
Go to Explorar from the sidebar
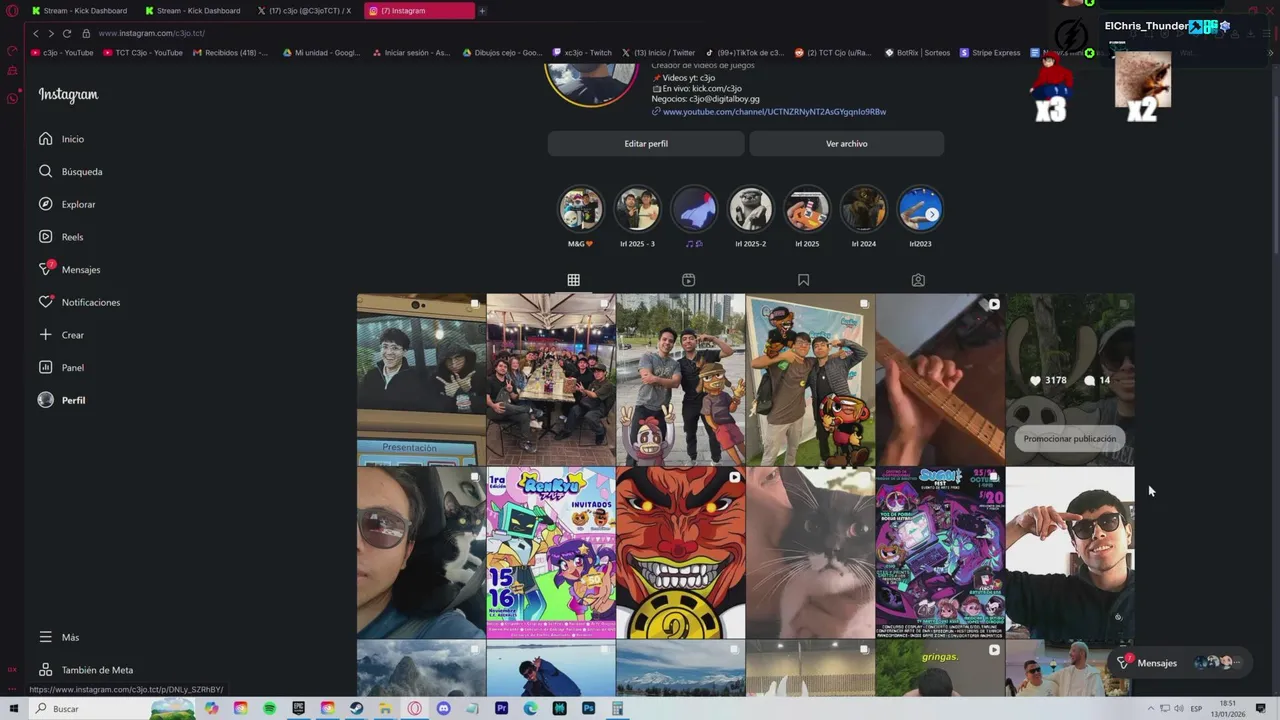[67, 204]
